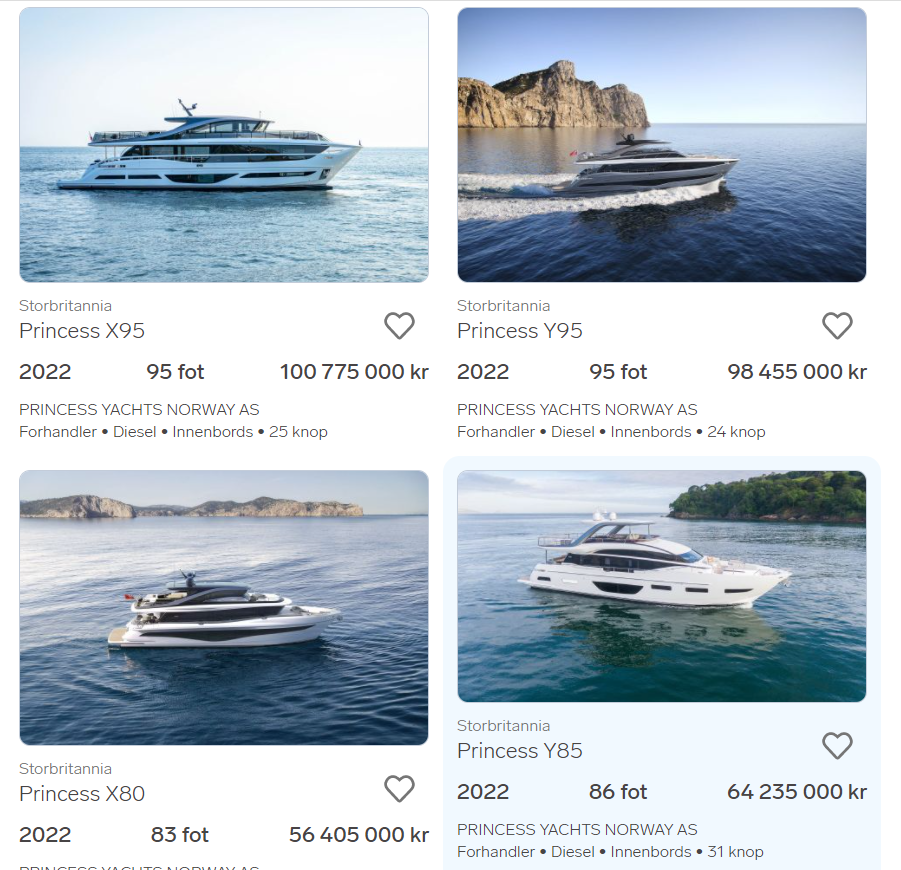Click the Princess Y85 listing title
This screenshot has width=901, height=870.
(x=519, y=751)
